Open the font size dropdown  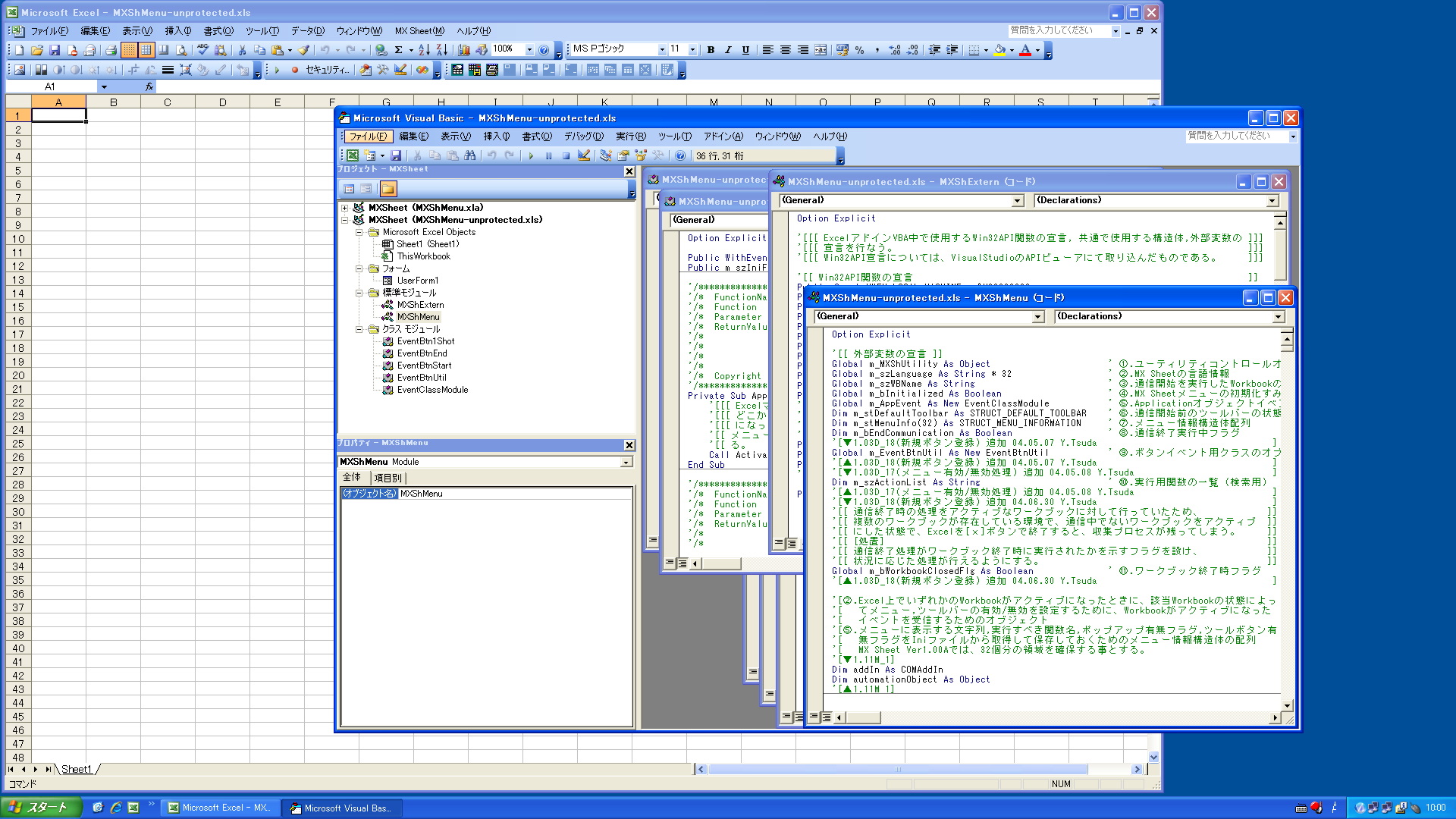coord(692,50)
